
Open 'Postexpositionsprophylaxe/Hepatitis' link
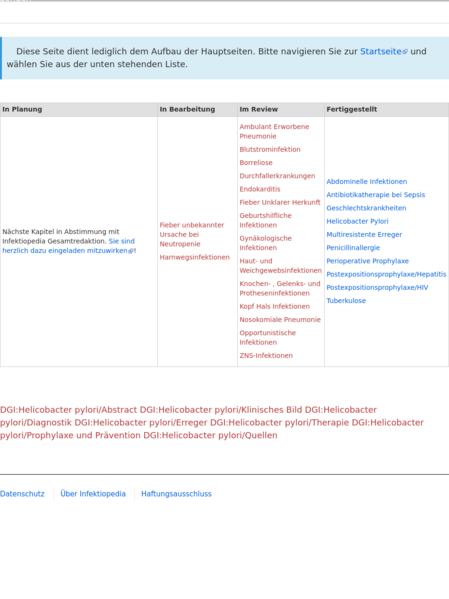click(x=386, y=274)
